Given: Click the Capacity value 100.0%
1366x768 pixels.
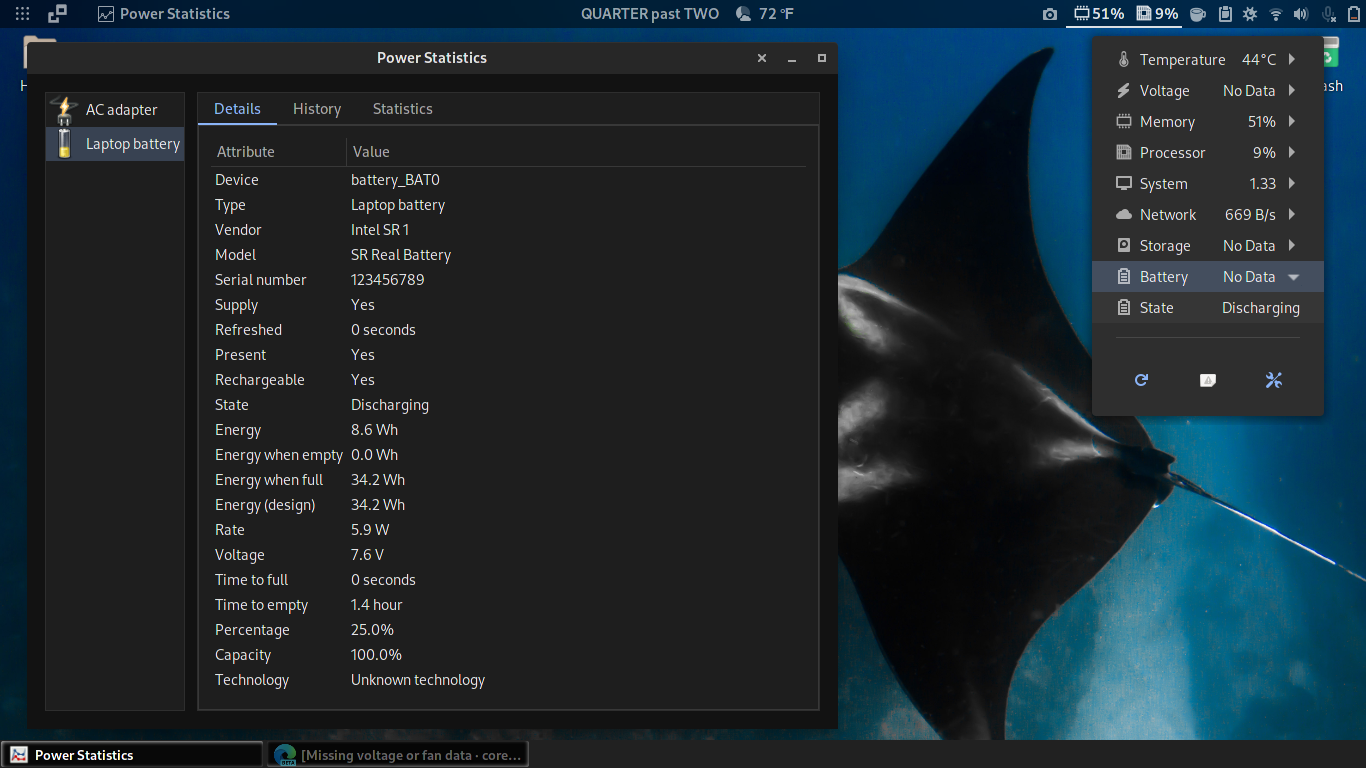Looking at the screenshot, I should [x=376, y=655].
